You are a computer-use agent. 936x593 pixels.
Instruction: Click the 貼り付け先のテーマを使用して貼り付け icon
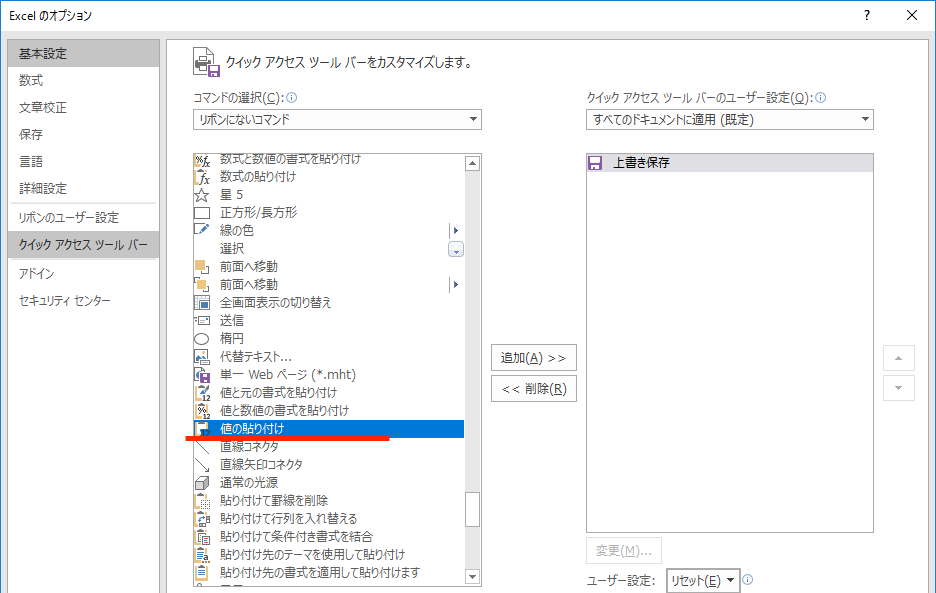[202, 555]
